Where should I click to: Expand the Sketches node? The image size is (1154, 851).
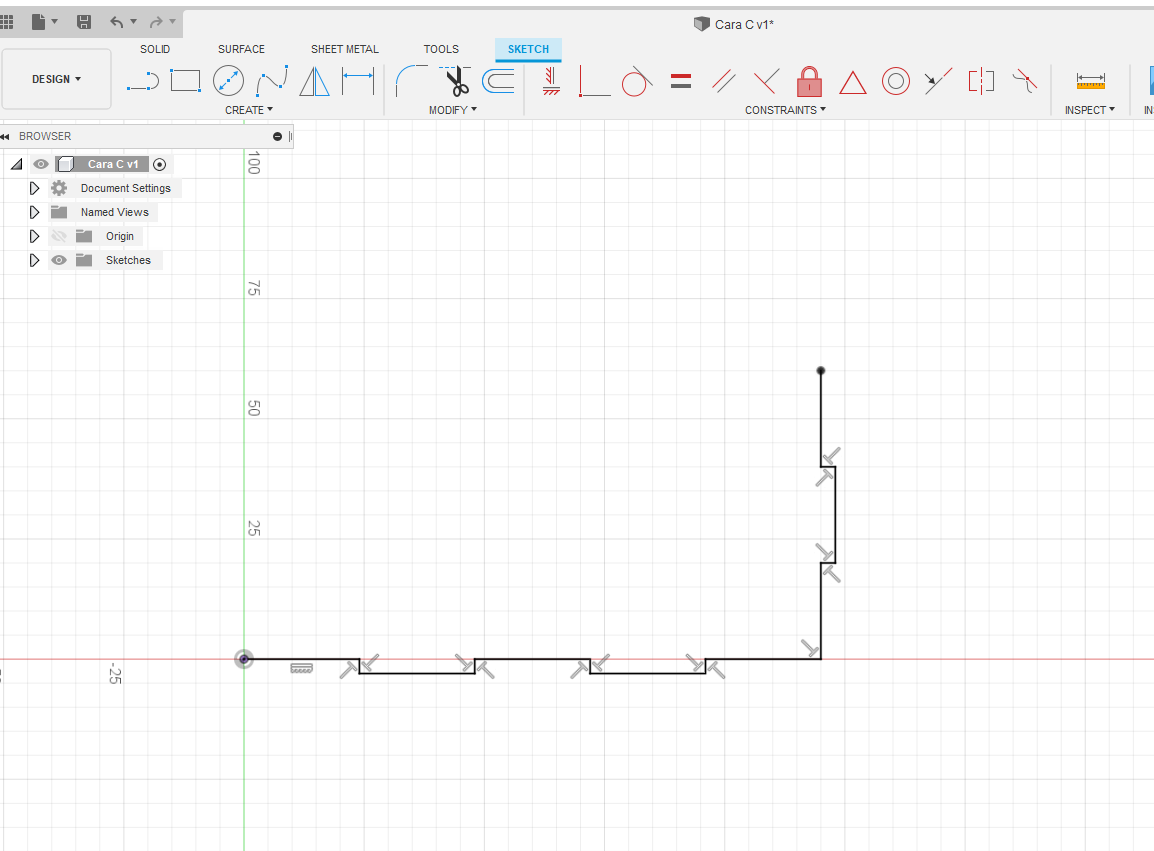tap(34, 260)
